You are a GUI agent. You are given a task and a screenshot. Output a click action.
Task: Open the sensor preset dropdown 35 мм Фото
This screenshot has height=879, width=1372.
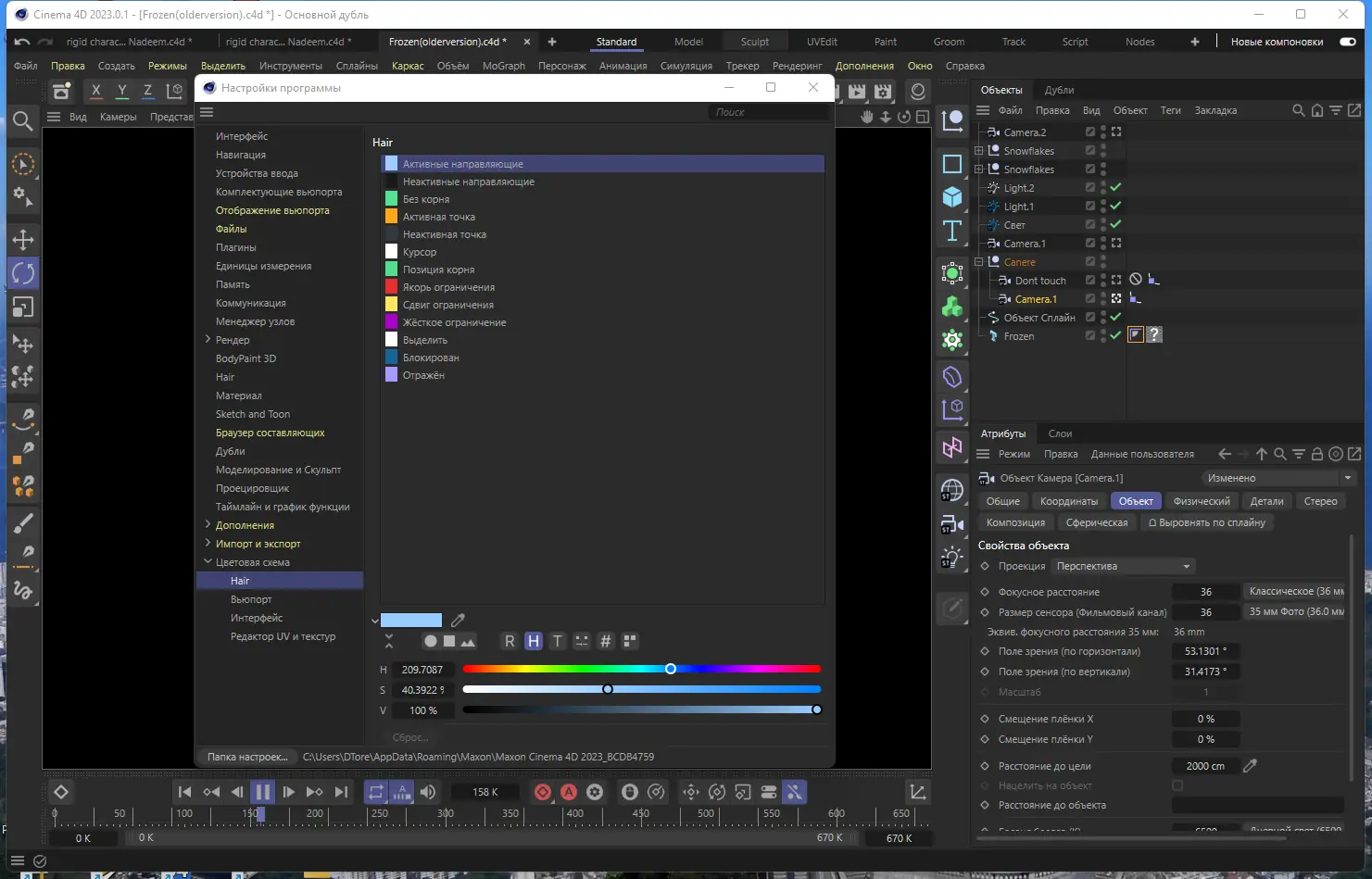1295,611
